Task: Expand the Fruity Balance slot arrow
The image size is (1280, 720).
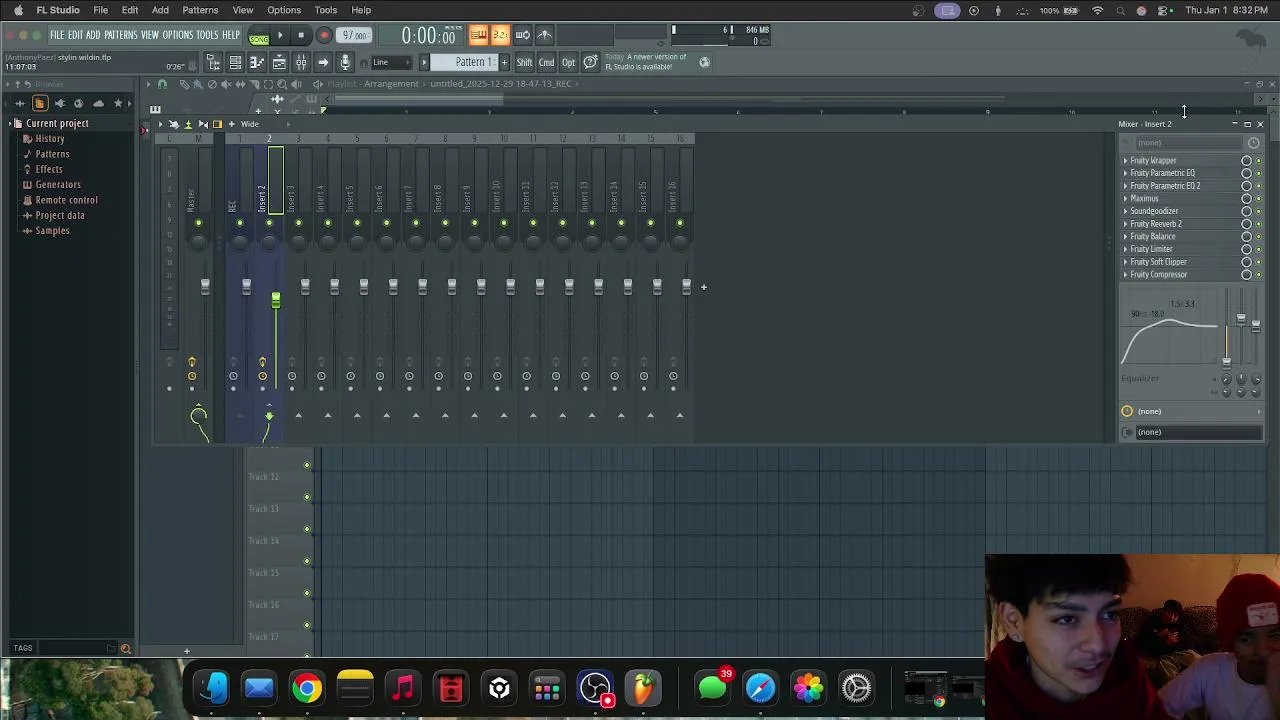Action: click(x=1125, y=237)
